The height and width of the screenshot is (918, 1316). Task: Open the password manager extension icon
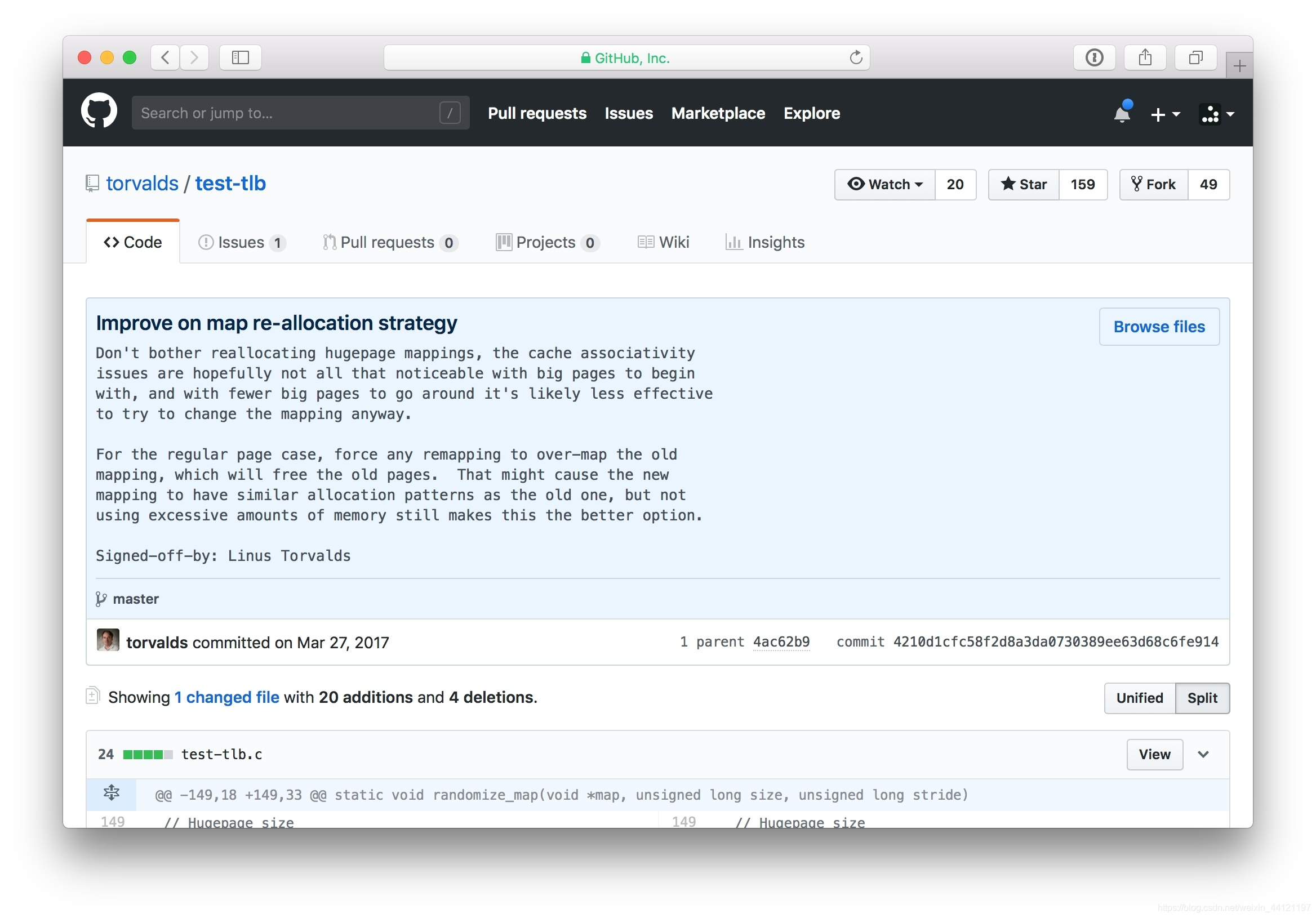(x=1093, y=57)
